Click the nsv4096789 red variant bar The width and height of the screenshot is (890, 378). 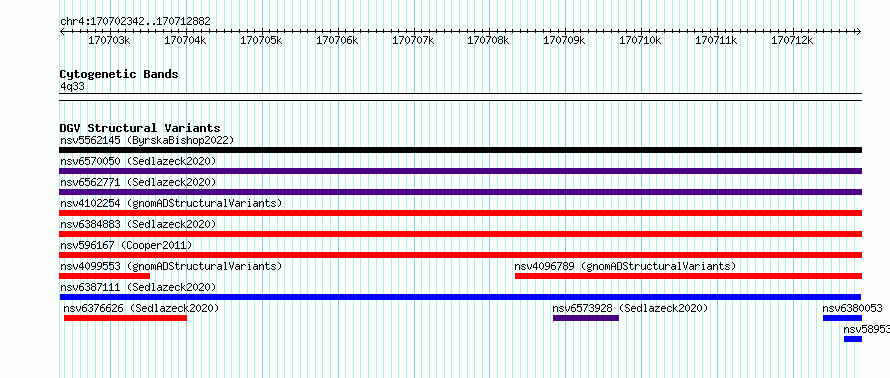tap(688, 276)
